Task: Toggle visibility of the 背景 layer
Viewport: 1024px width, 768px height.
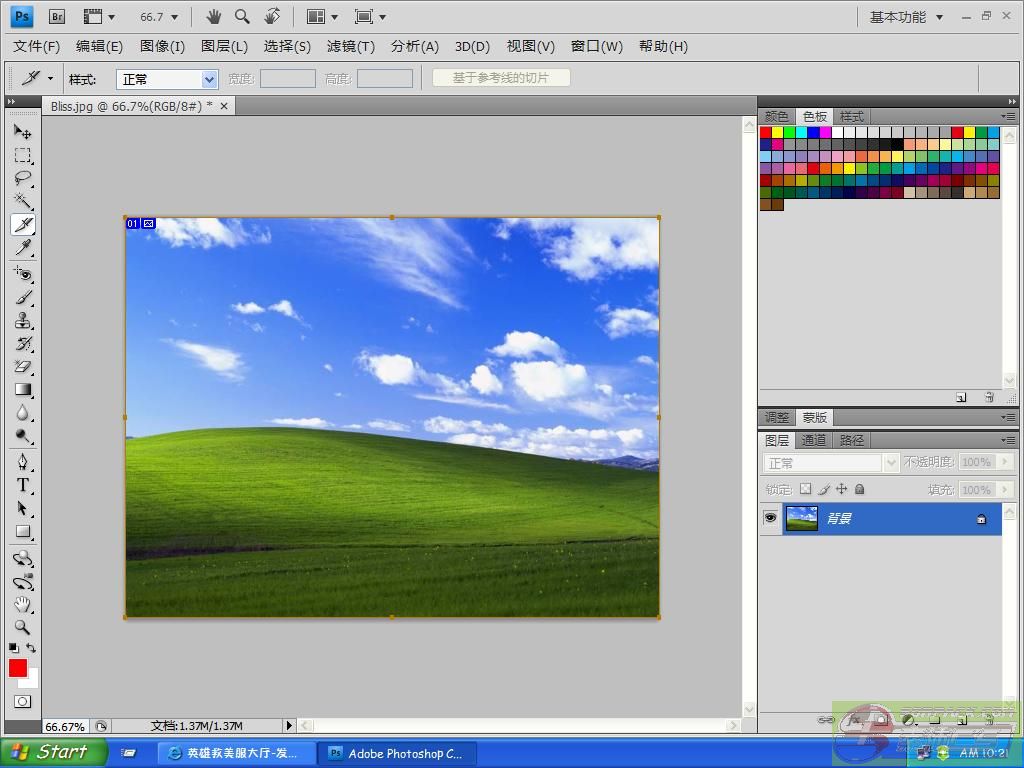Action: 771,519
